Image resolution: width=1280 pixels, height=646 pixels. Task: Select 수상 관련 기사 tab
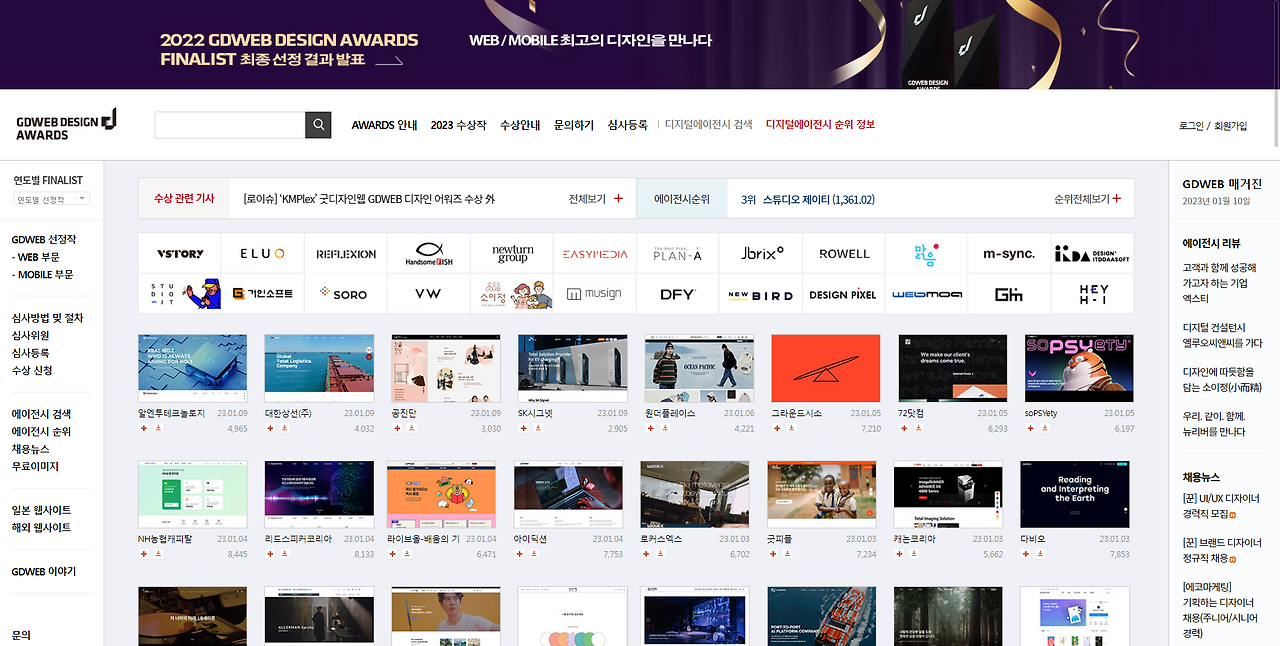pos(184,199)
